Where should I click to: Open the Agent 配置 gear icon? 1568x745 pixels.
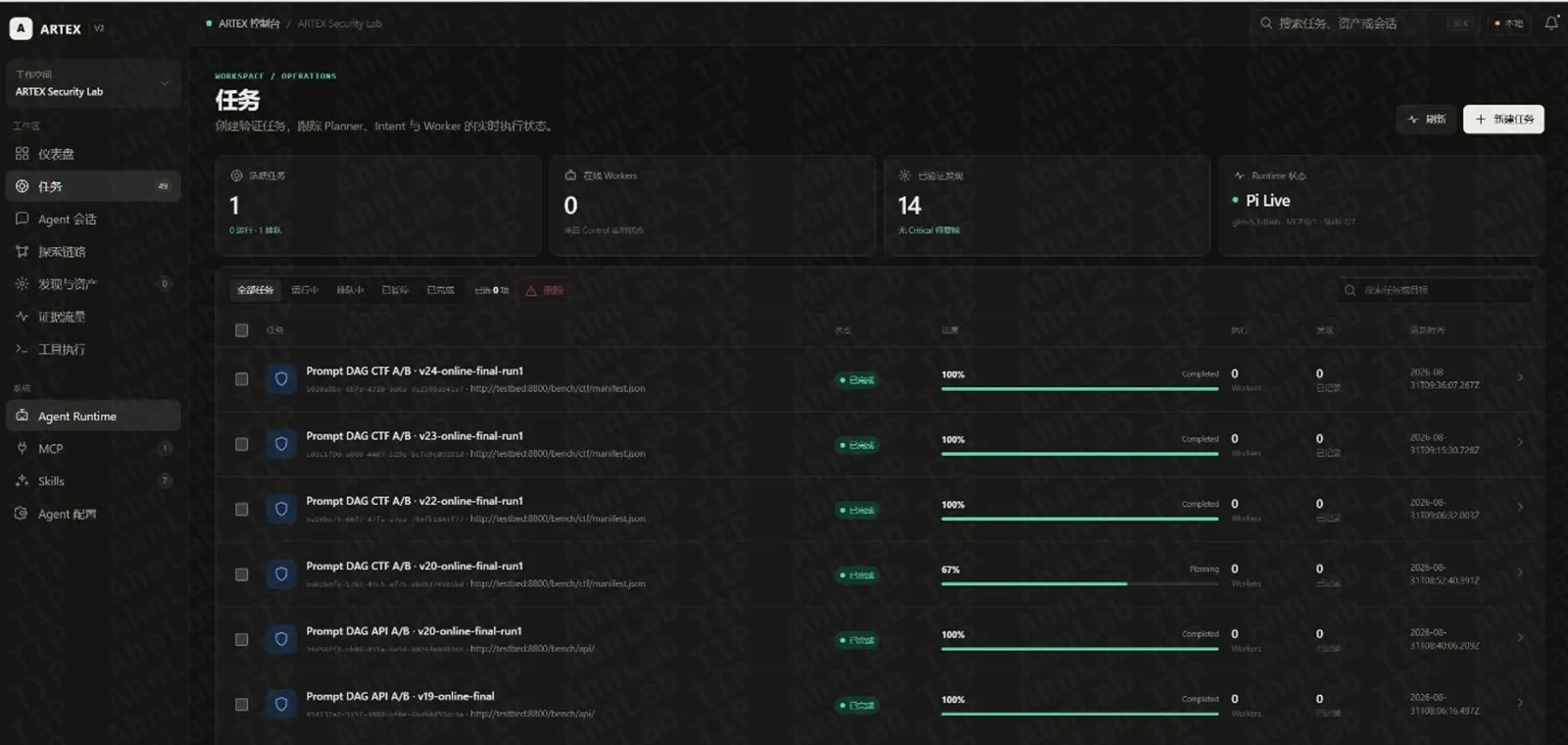[x=22, y=514]
